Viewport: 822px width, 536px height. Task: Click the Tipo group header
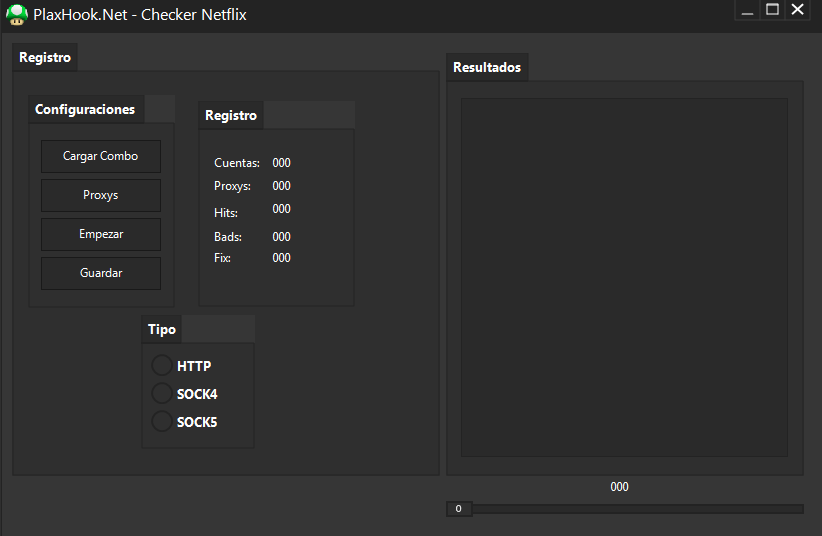[162, 329]
